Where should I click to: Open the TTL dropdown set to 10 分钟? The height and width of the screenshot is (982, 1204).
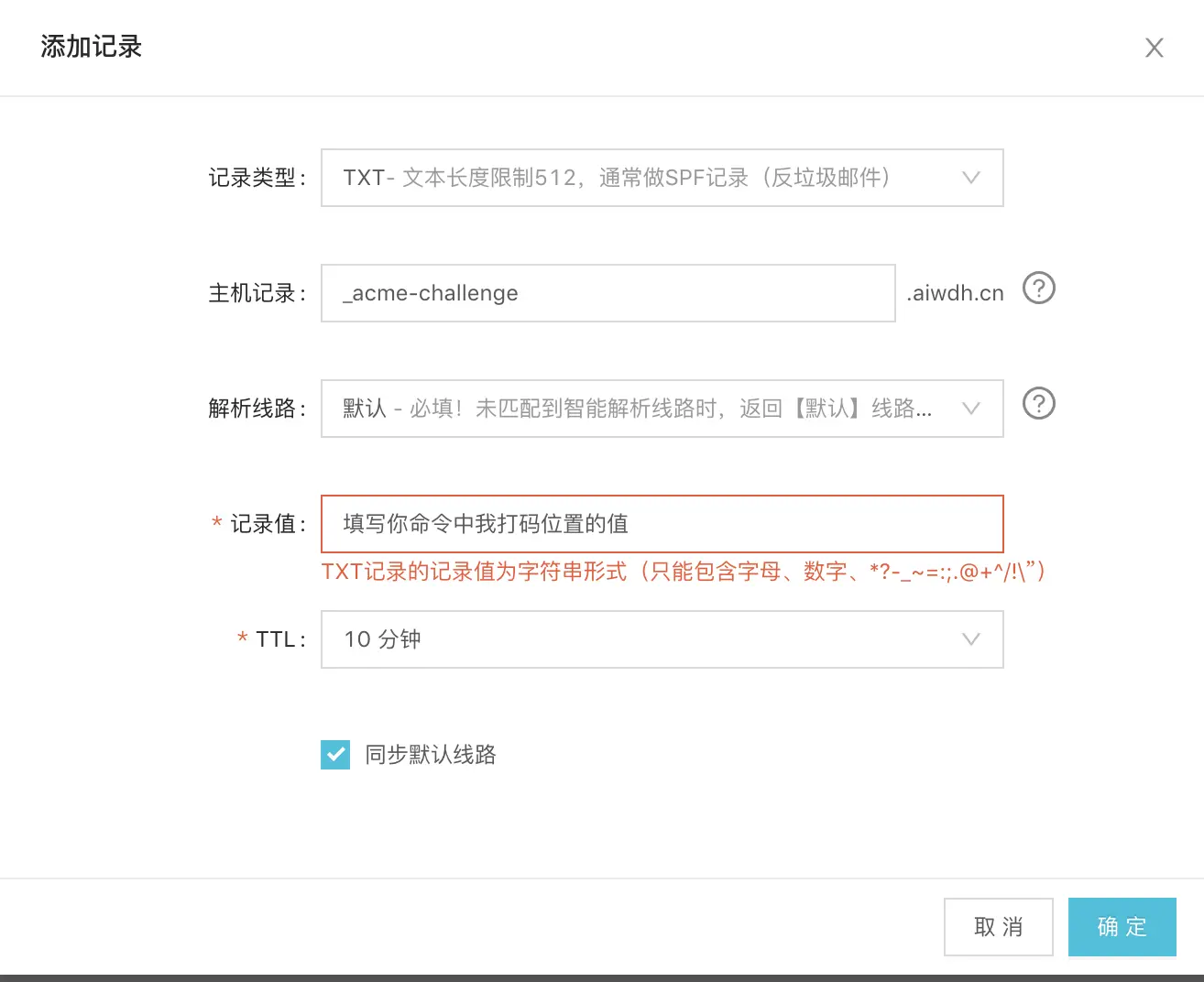tap(662, 639)
